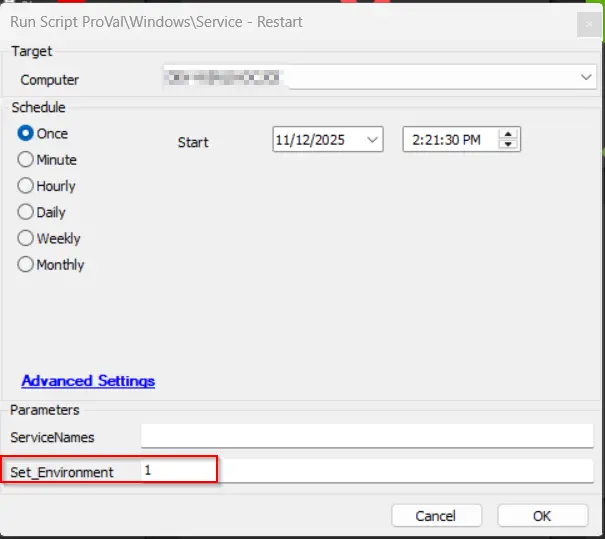The width and height of the screenshot is (605, 539).
Task: Increase start time with up arrow
Action: pyautogui.click(x=509, y=135)
